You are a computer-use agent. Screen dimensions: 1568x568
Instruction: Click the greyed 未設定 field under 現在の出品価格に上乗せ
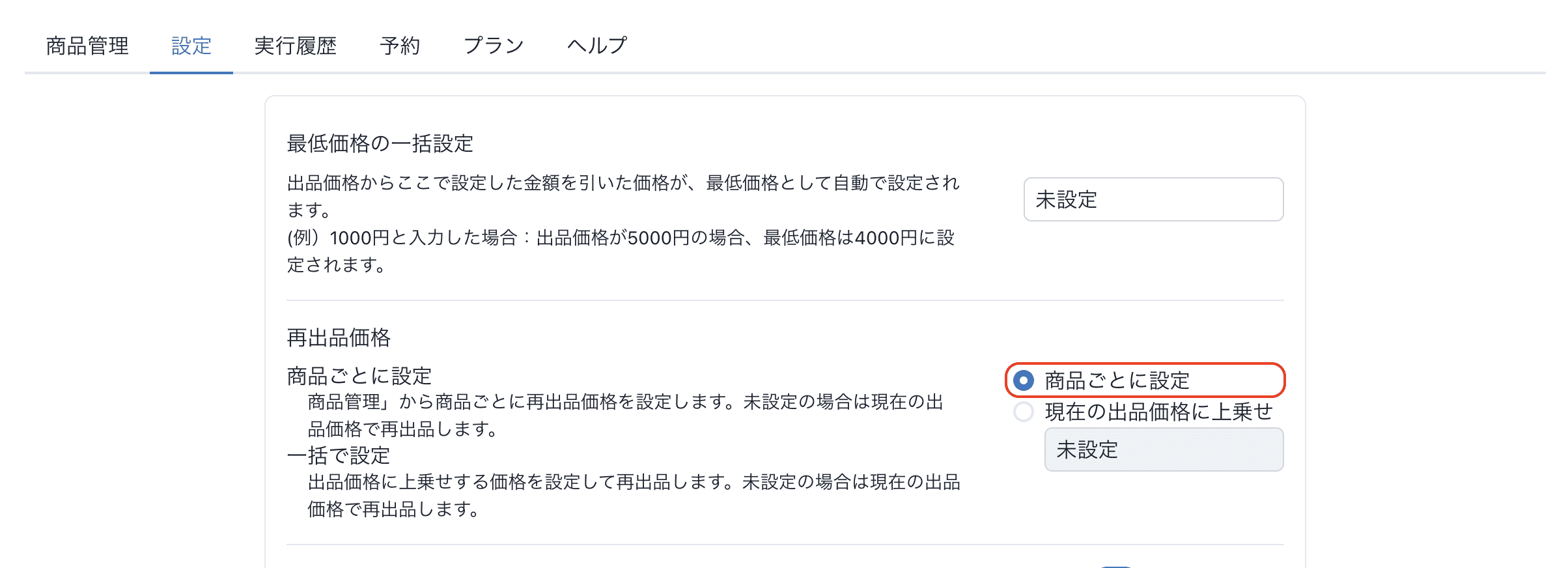(1163, 449)
